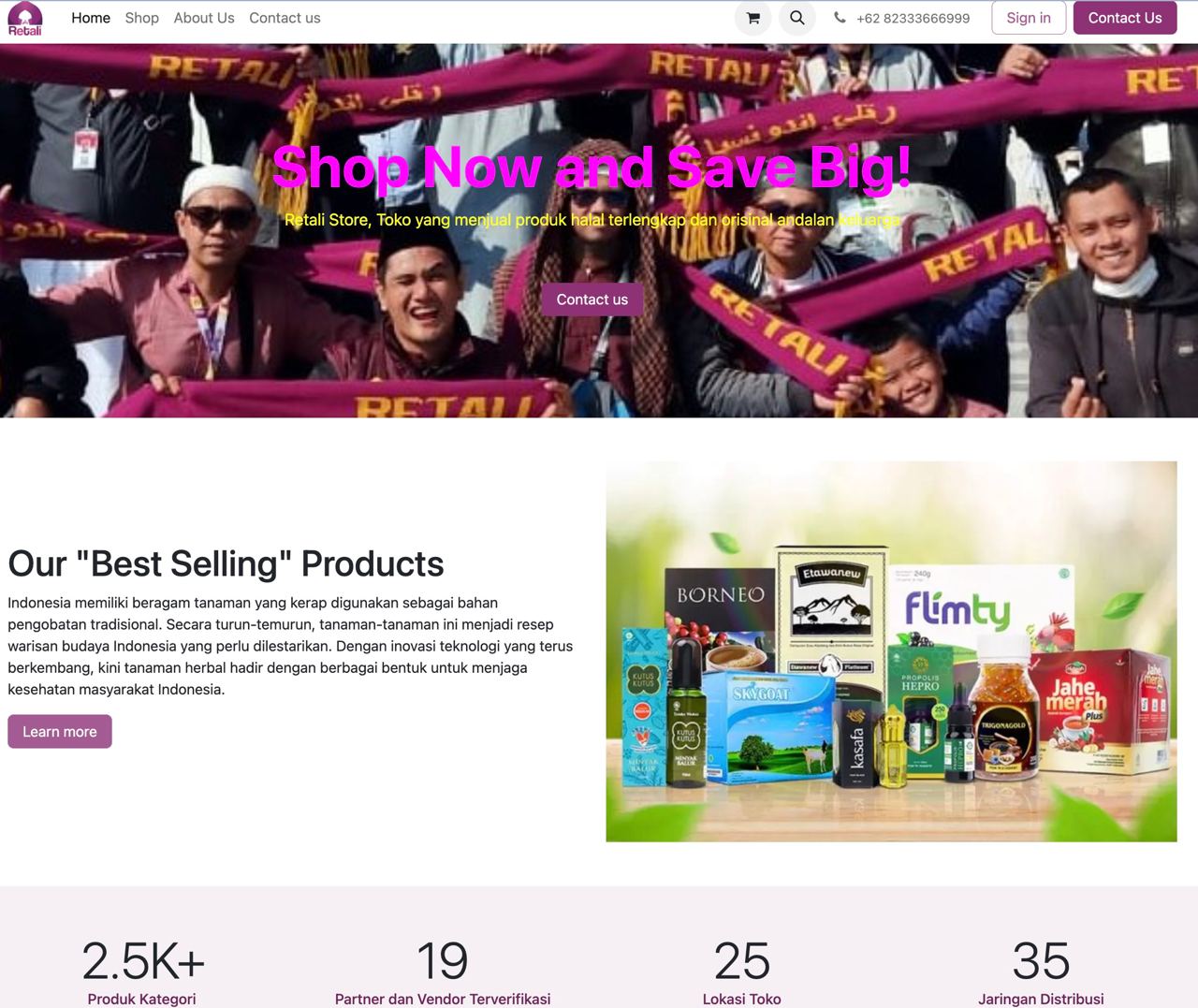The image size is (1198, 1008).
Task: Call the +62 82333666999 phone number
Action: pos(913,18)
